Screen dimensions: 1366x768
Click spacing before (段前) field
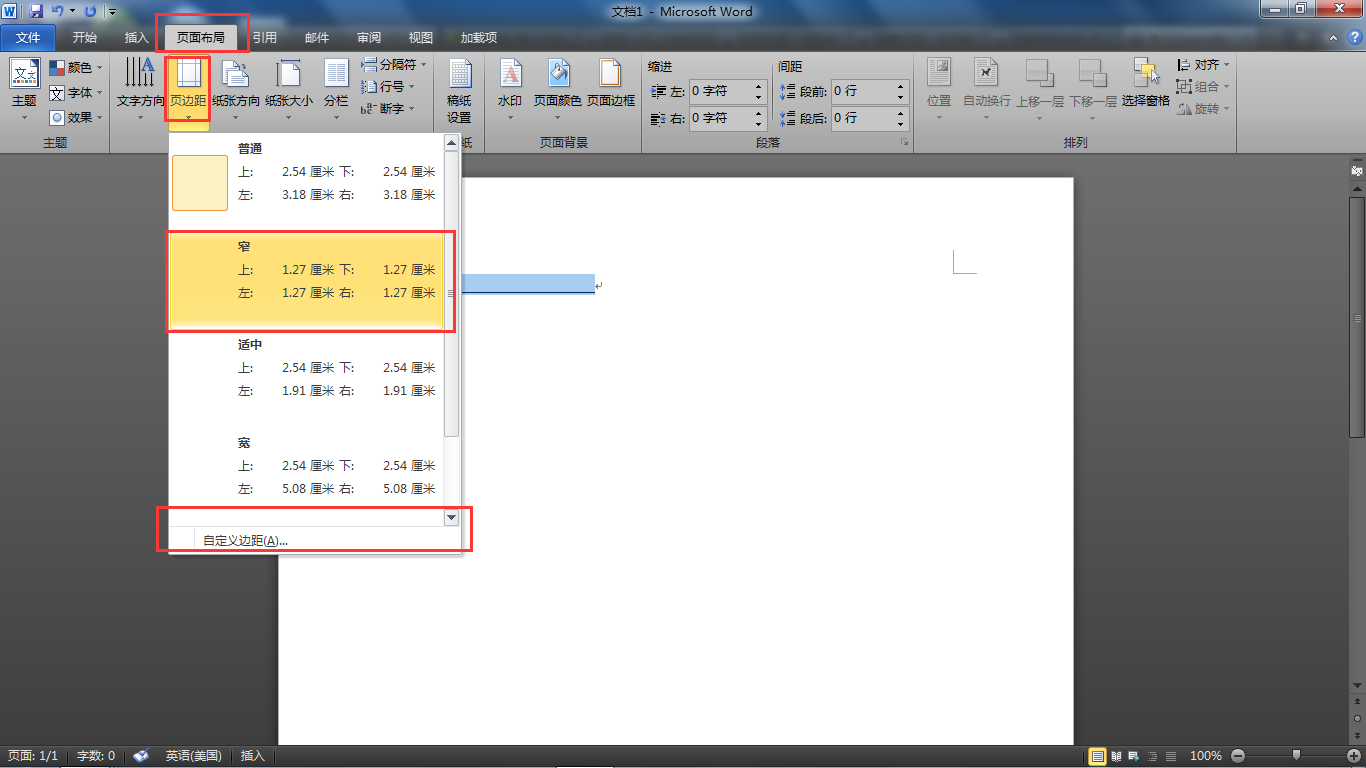point(862,91)
